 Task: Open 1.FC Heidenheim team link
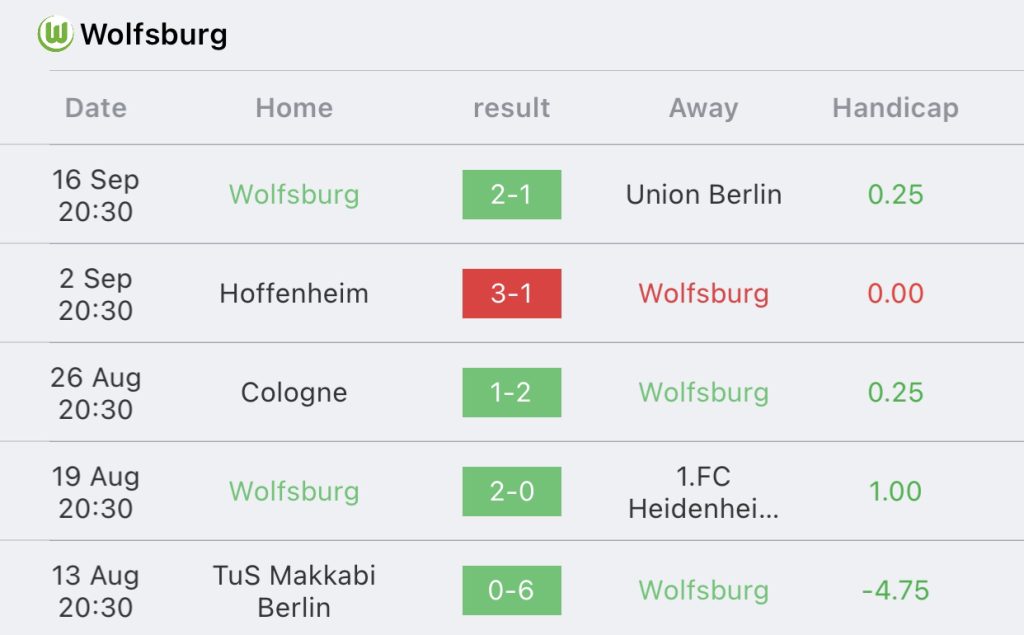703,492
